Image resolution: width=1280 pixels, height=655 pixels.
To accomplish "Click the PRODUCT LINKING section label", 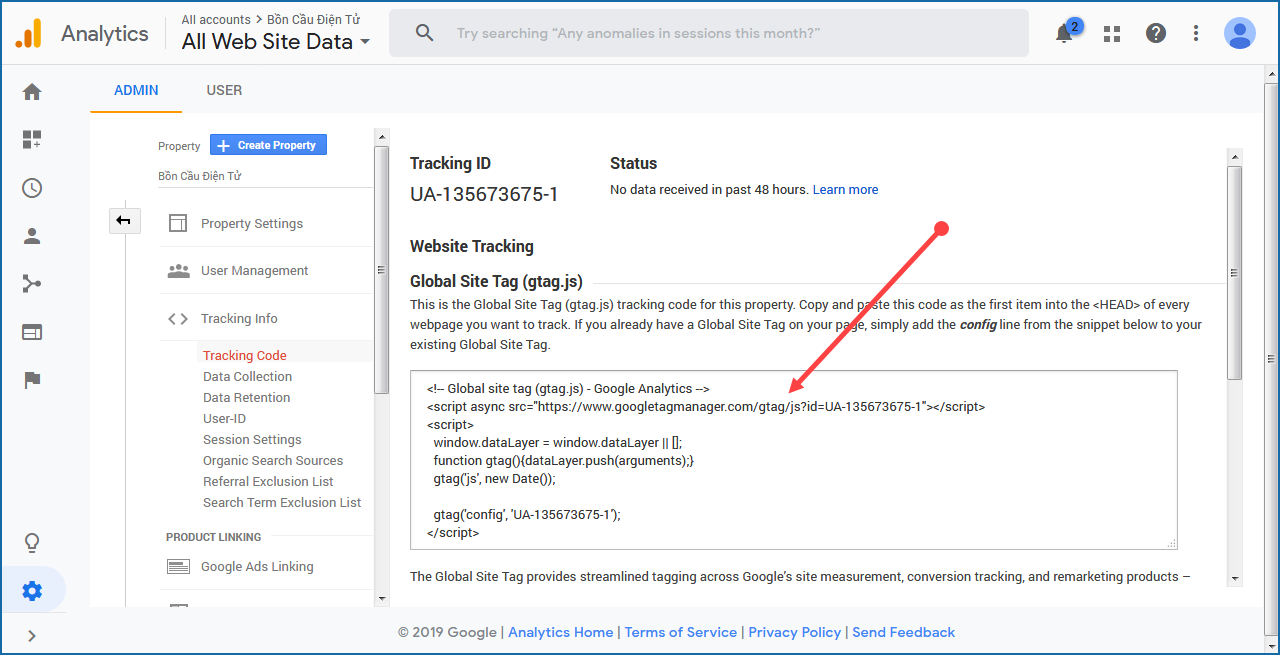I will click(x=214, y=537).
